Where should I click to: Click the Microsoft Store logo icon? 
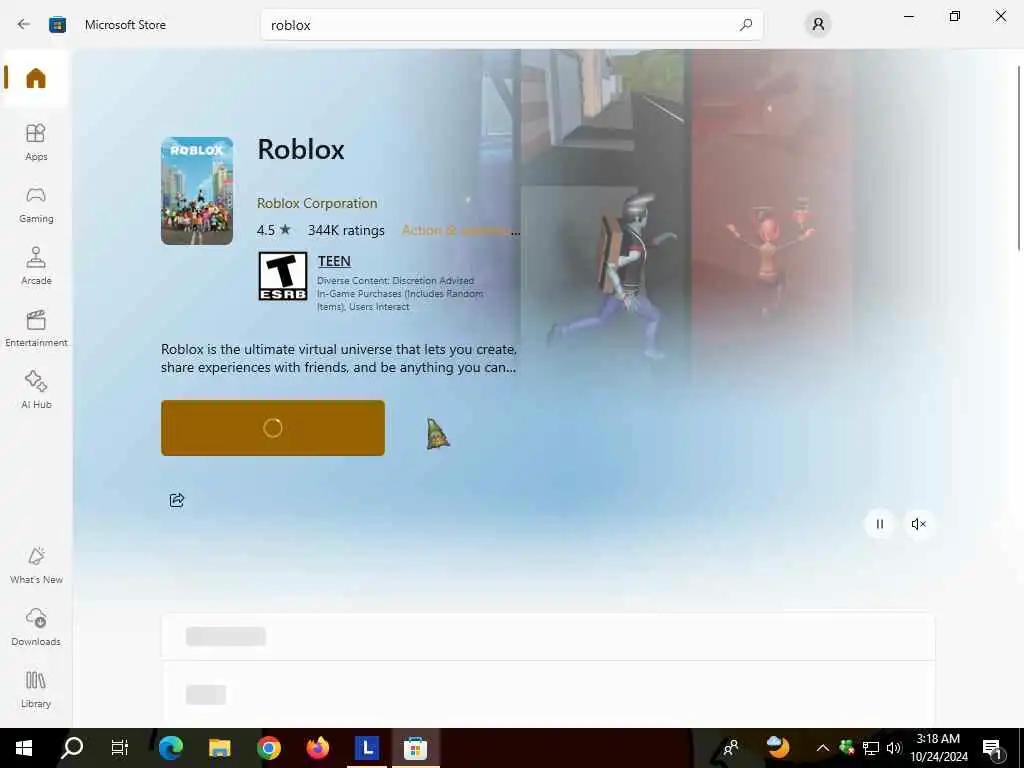[57, 25]
